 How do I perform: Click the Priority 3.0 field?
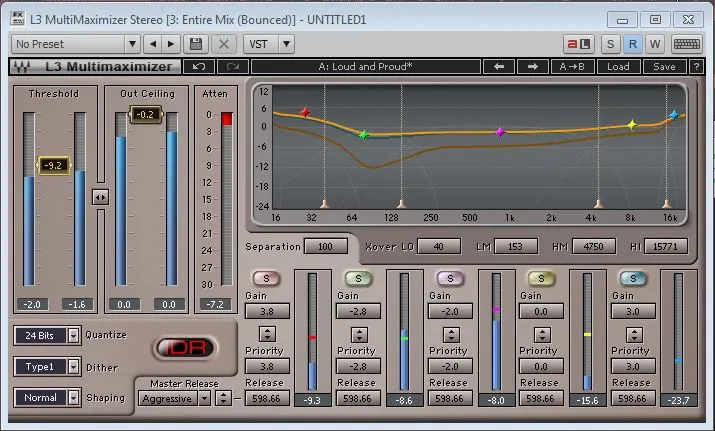click(633, 367)
